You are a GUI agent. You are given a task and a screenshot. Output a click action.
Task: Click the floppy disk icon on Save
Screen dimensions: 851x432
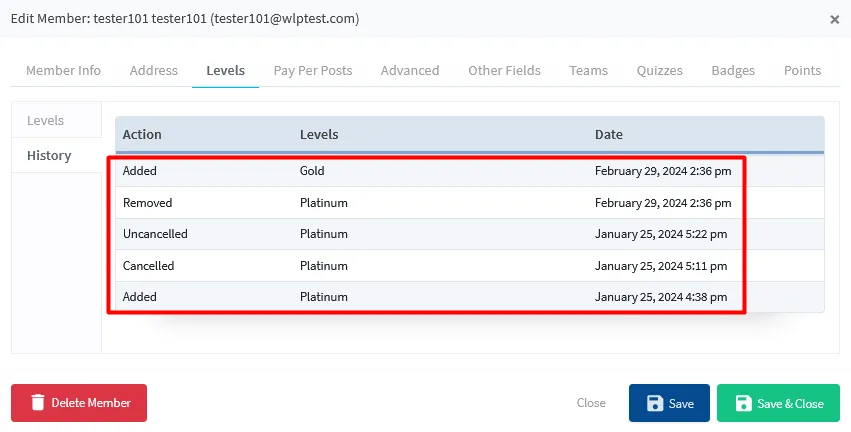pos(655,403)
